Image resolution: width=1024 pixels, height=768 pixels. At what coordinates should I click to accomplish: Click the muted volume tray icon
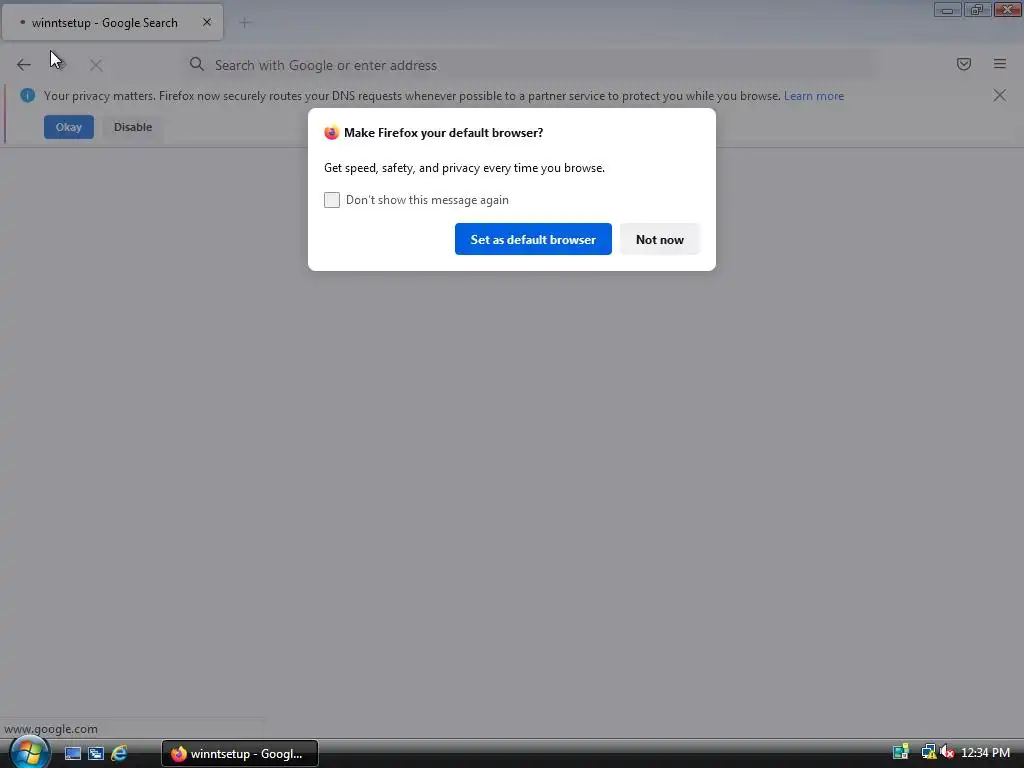[946, 753]
